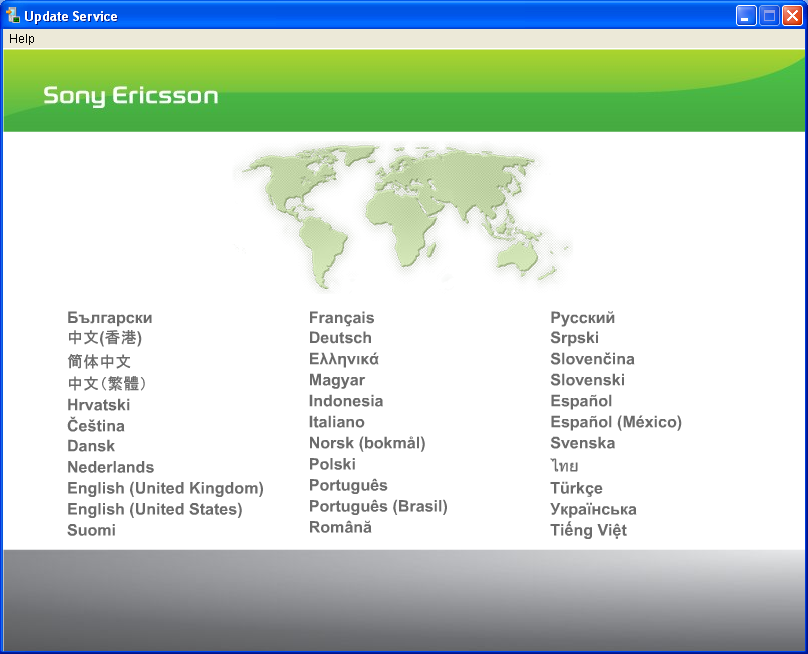The image size is (808, 654).
Task: Choose Deutsch as the language
Action: [340, 338]
